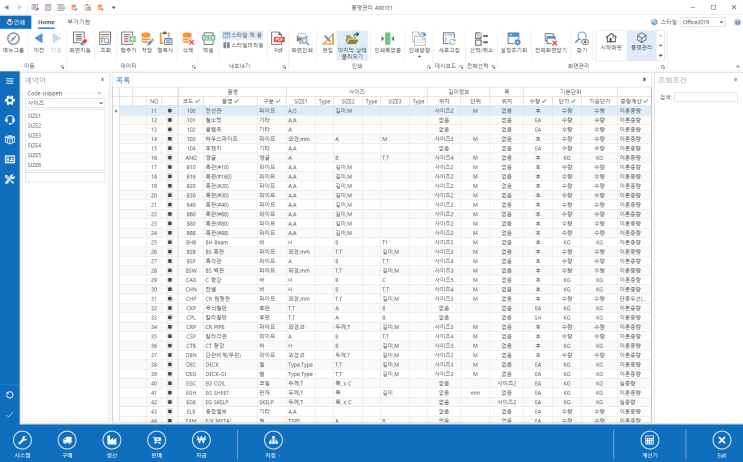
Task: Click headset support icon in sidebar
Action: click(x=9, y=120)
